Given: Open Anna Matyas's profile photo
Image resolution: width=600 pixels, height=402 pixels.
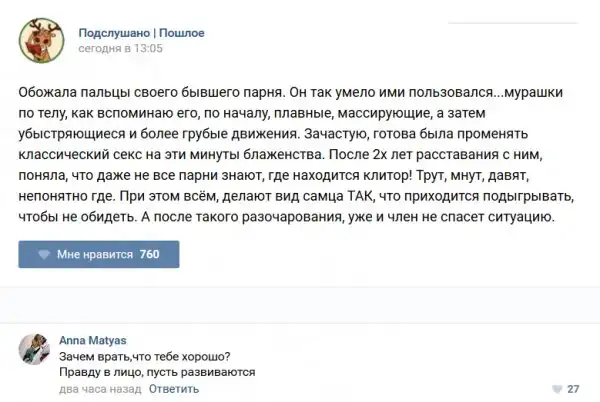Looking at the screenshot, I should [x=33, y=348].
